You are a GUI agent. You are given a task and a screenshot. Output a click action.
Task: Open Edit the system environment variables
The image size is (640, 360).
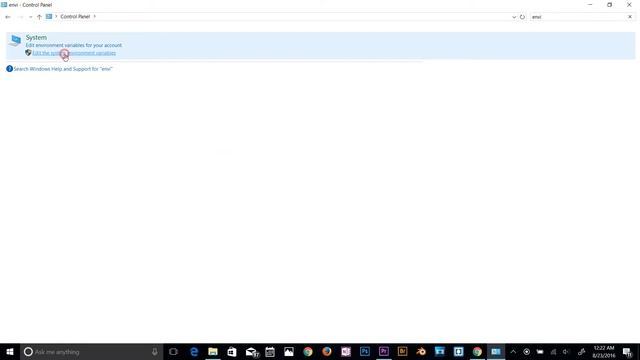click(74, 53)
